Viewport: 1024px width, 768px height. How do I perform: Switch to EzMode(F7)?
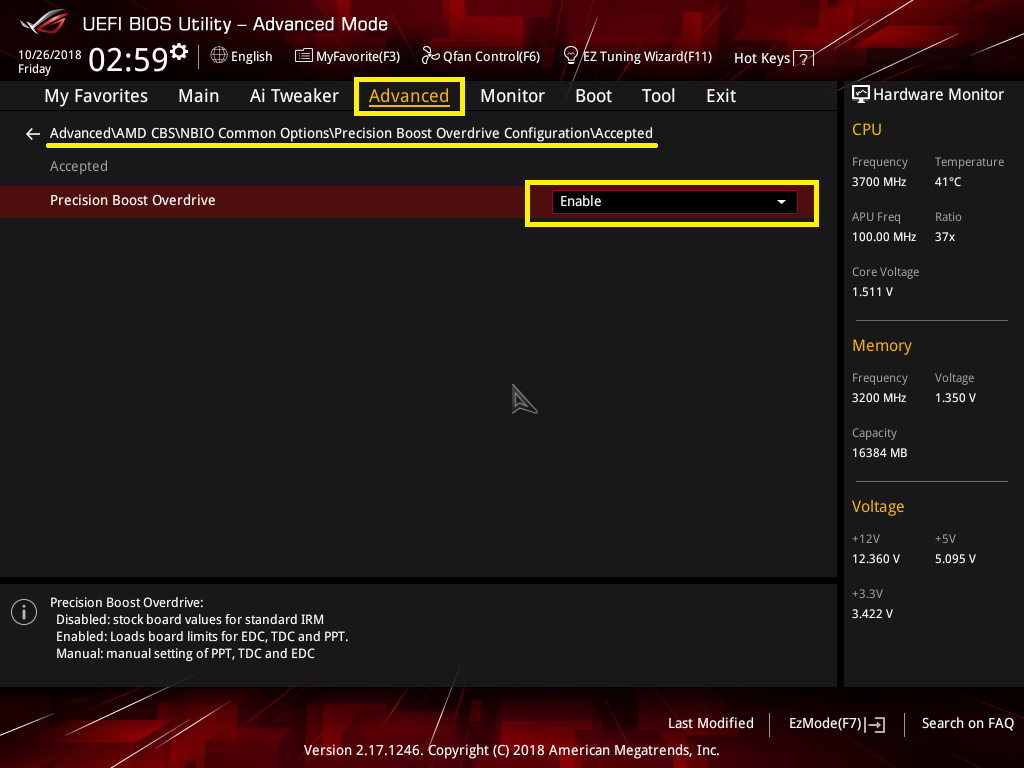837,724
